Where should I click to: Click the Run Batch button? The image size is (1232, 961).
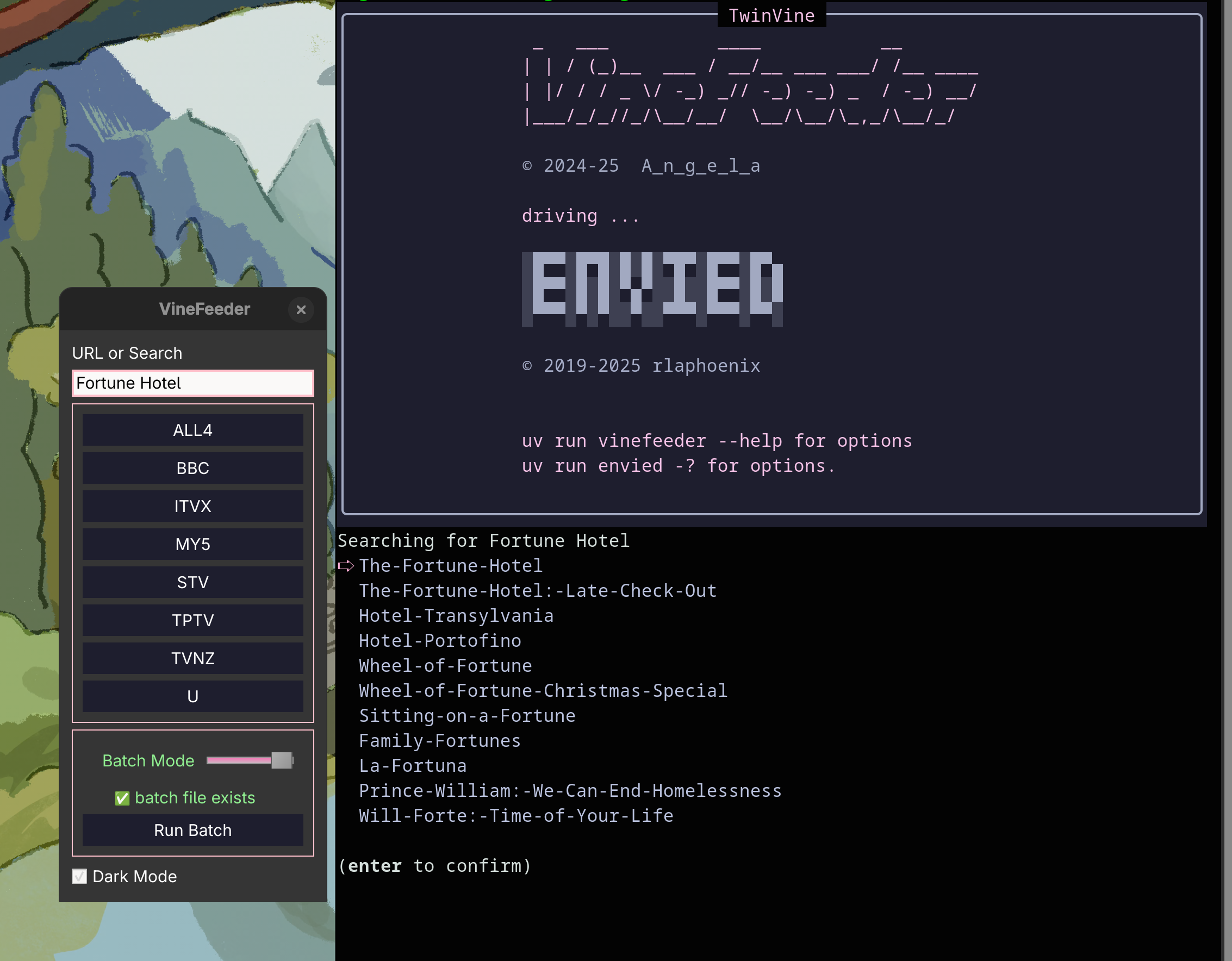[192, 830]
